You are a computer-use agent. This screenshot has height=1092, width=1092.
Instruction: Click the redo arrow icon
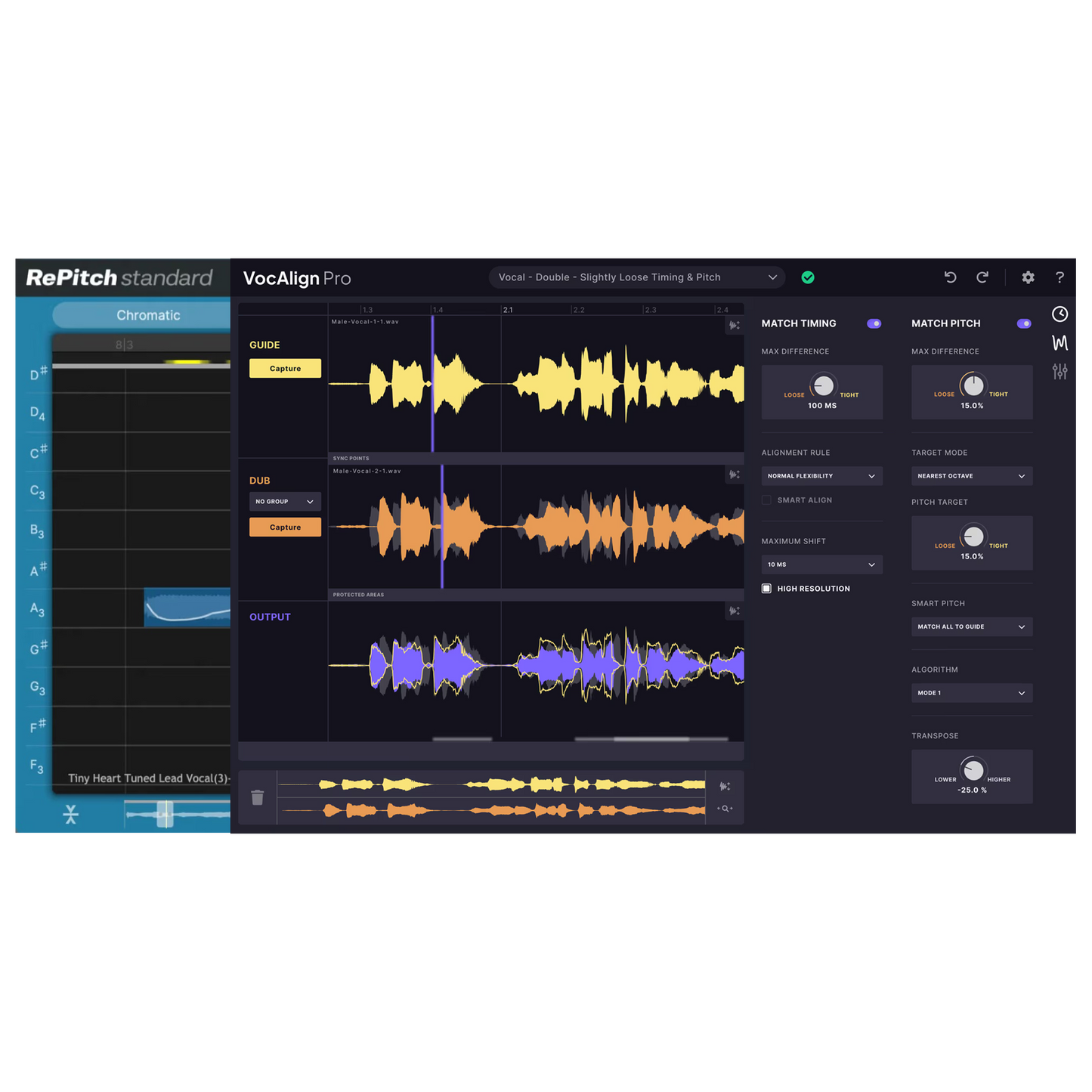point(982,277)
